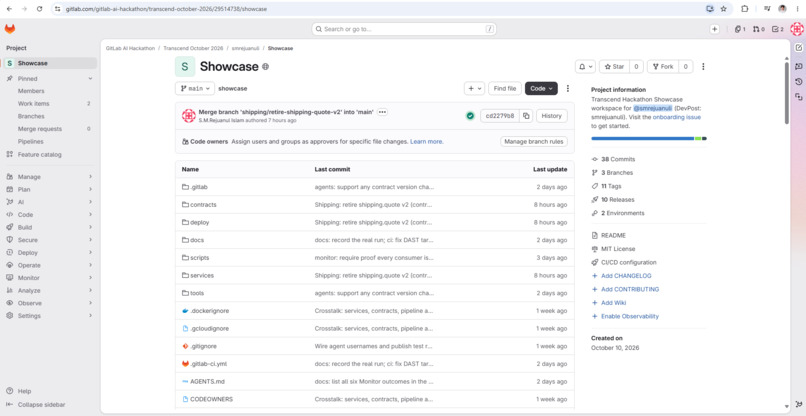Image resolution: width=806 pixels, height=416 pixels.
Task: Click the Fork button
Action: (x=663, y=66)
